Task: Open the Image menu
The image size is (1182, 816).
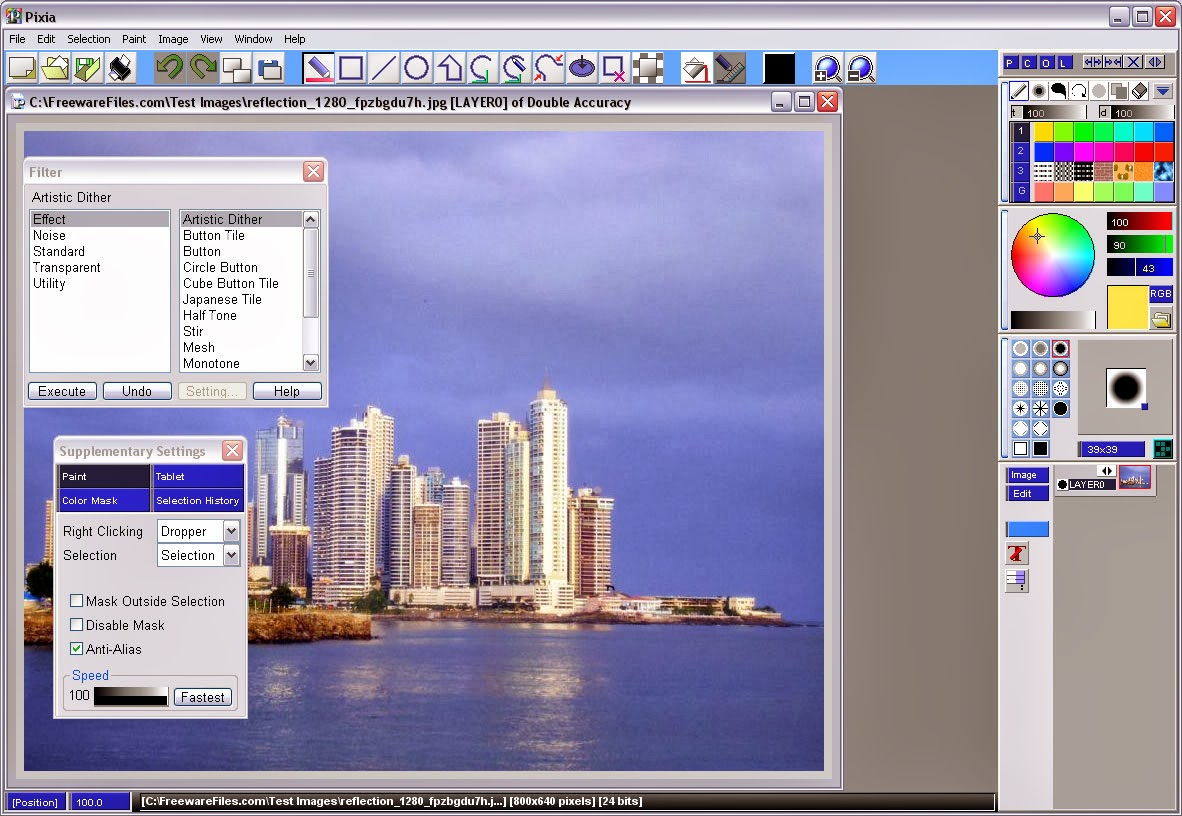Action: pos(173,39)
